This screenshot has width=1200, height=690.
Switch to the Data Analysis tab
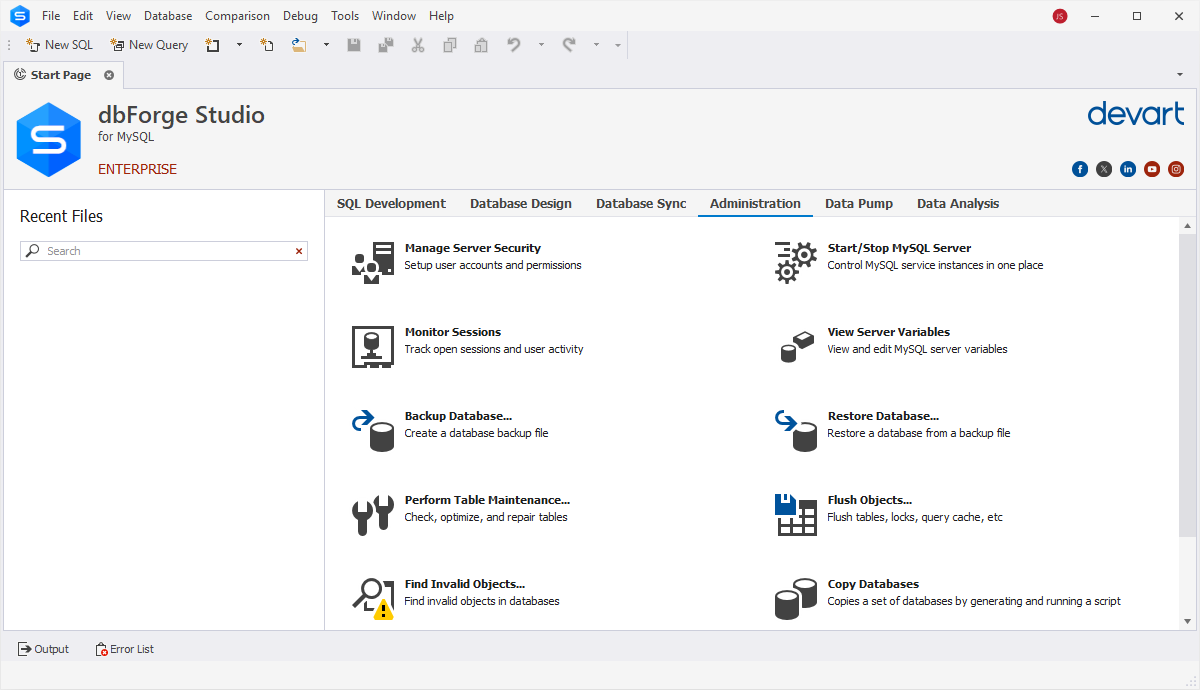[x=958, y=203]
